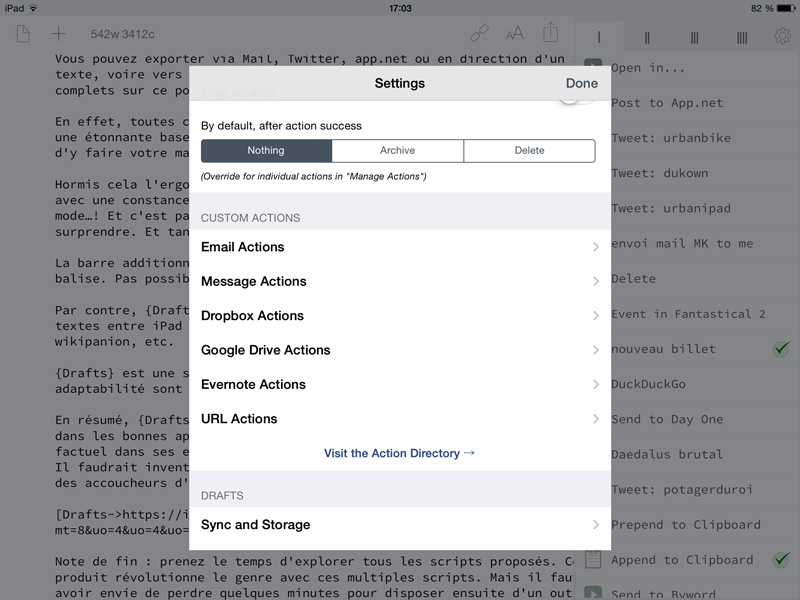
Task: Expand Google Drive Actions chevron
Action: click(595, 350)
